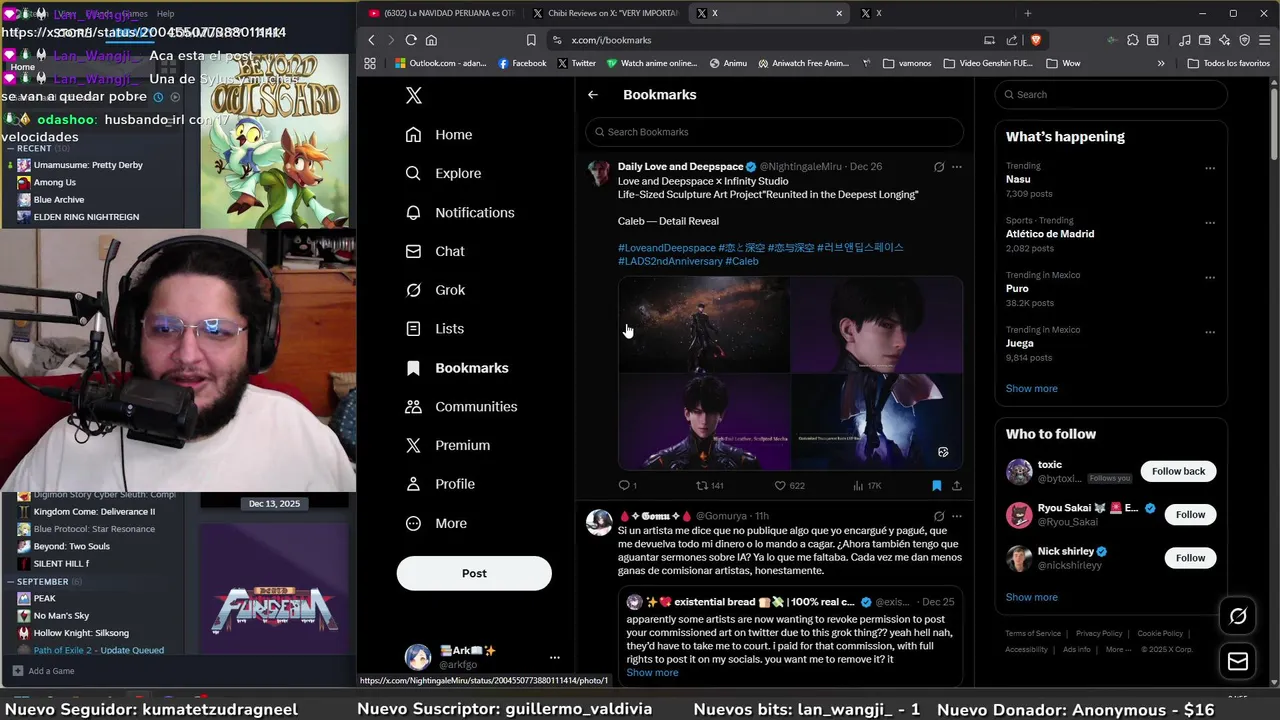Click Follow back for toxic
The height and width of the screenshot is (720, 1280).
pos(1178,471)
